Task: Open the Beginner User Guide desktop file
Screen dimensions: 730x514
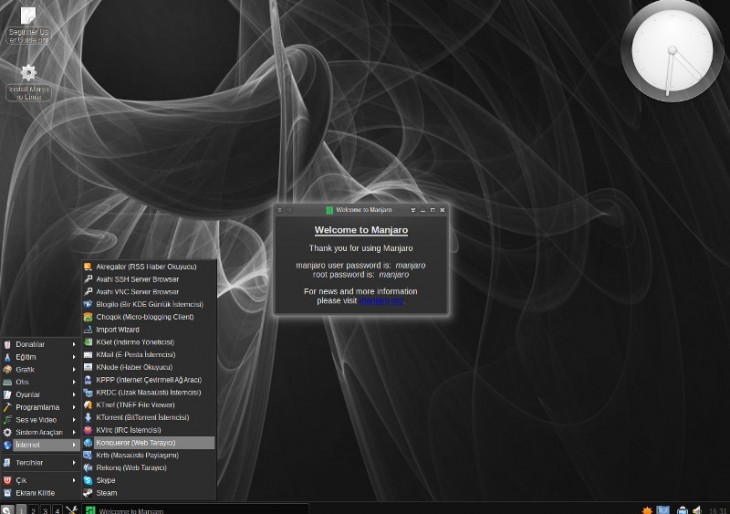Action: (x=28, y=26)
